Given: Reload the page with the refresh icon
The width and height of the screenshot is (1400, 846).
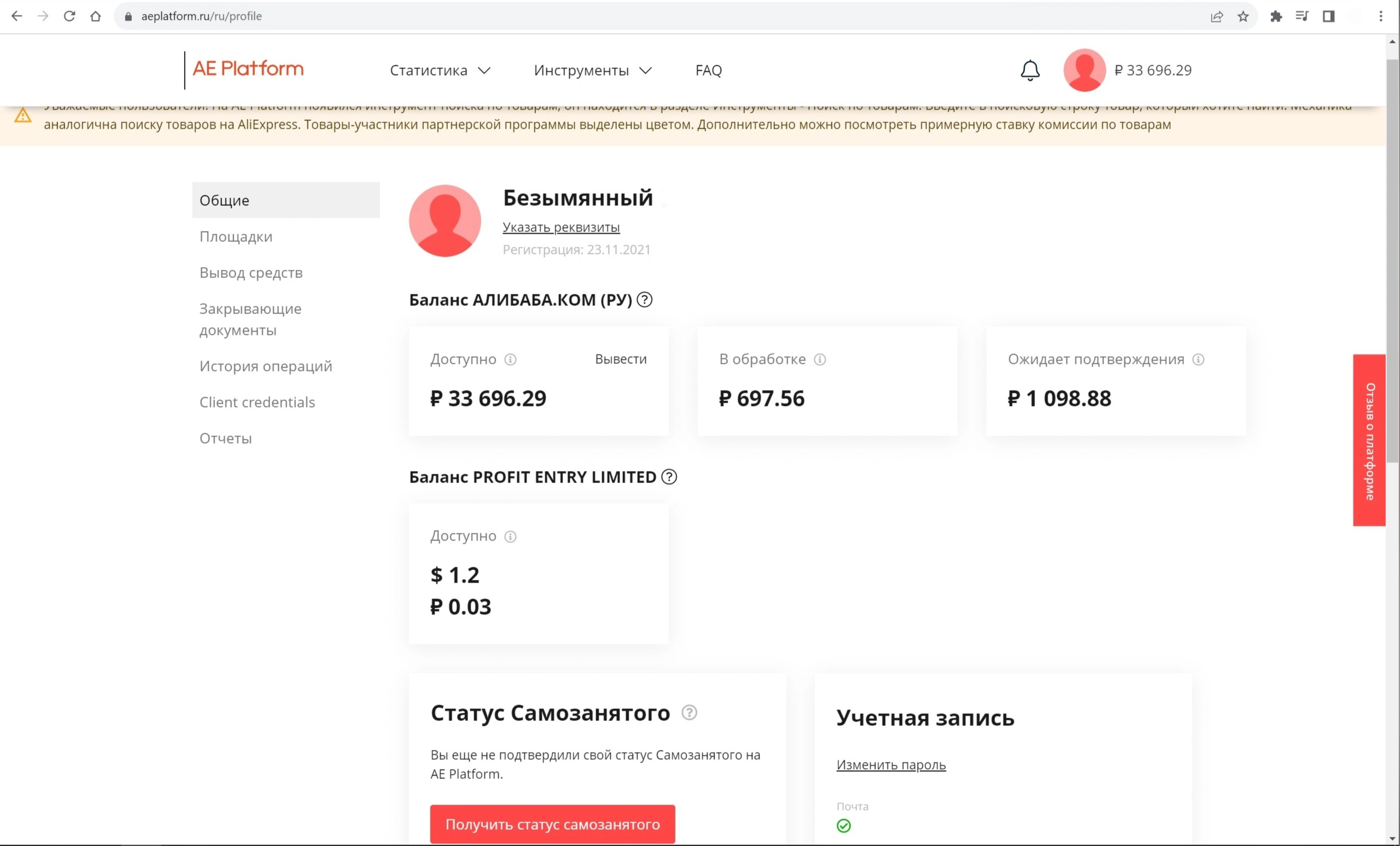Looking at the screenshot, I should pos(69,16).
